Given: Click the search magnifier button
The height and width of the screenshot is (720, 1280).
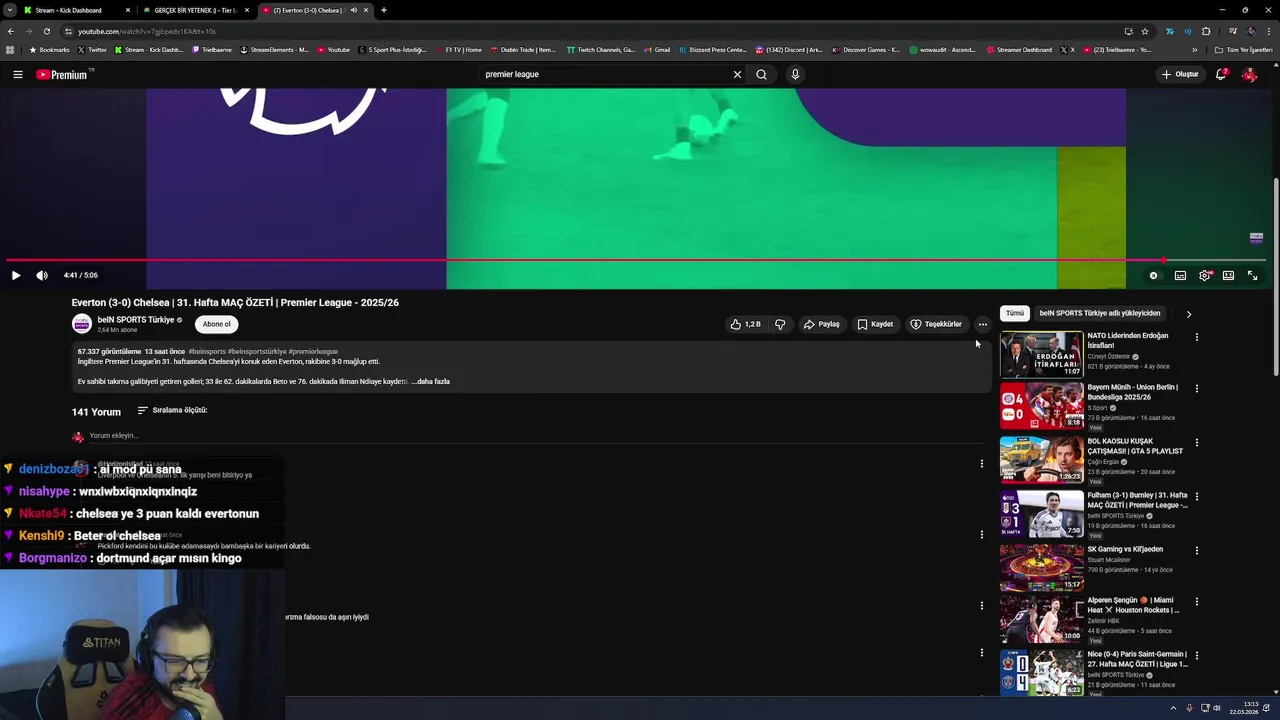Looking at the screenshot, I should (x=761, y=74).
